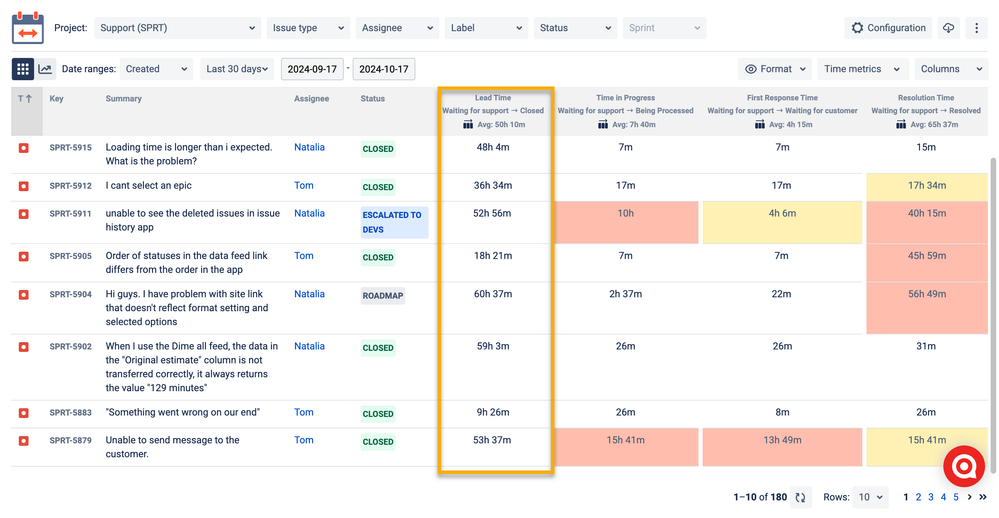999x518 pixels.
Task: Open the three-dot more options menu
Action: pos(977,28)
